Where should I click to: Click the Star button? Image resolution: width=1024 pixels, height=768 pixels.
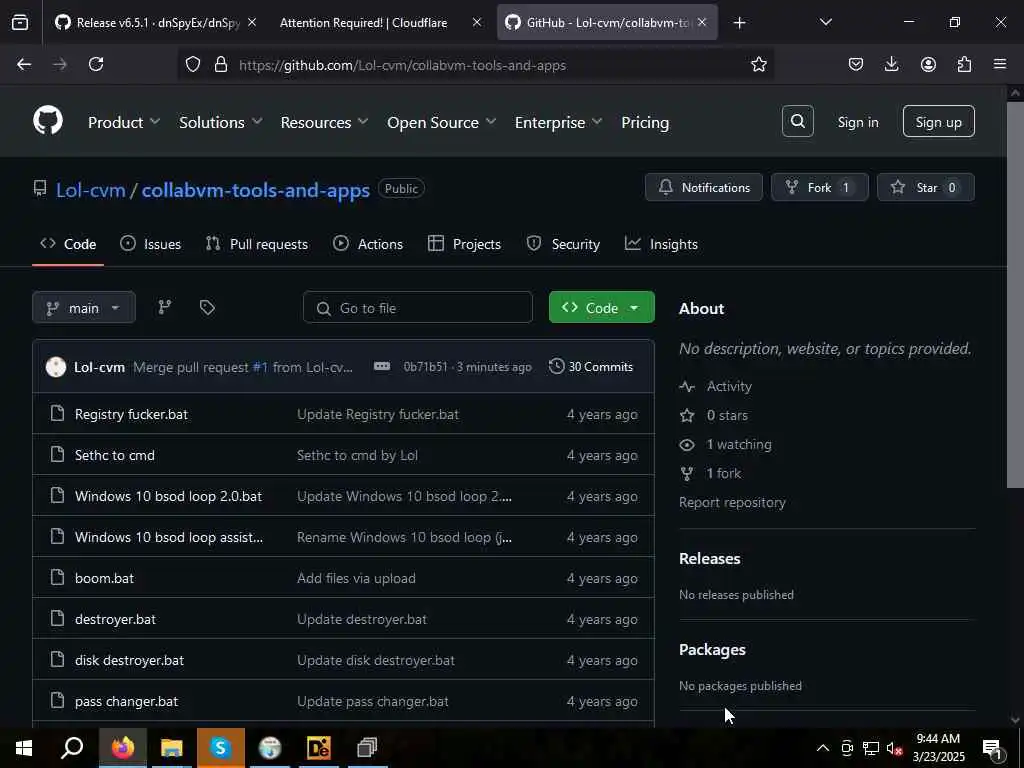point(925,187)
